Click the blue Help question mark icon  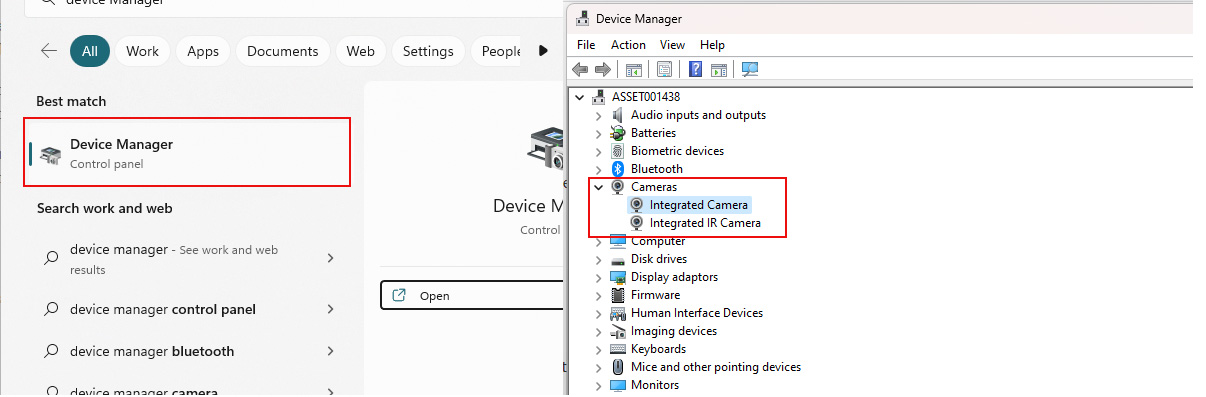[694, 69]
